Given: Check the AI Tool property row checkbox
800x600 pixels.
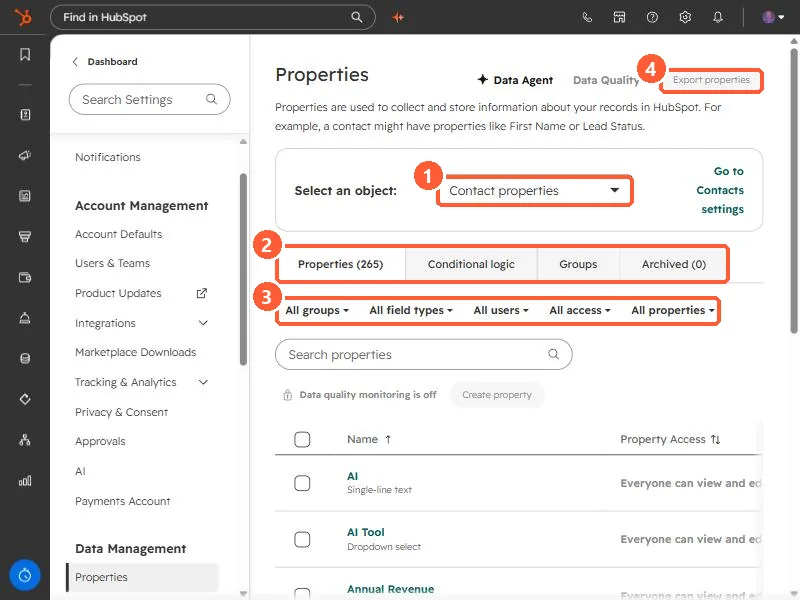Looking at the screenshot, I should 302,539.
